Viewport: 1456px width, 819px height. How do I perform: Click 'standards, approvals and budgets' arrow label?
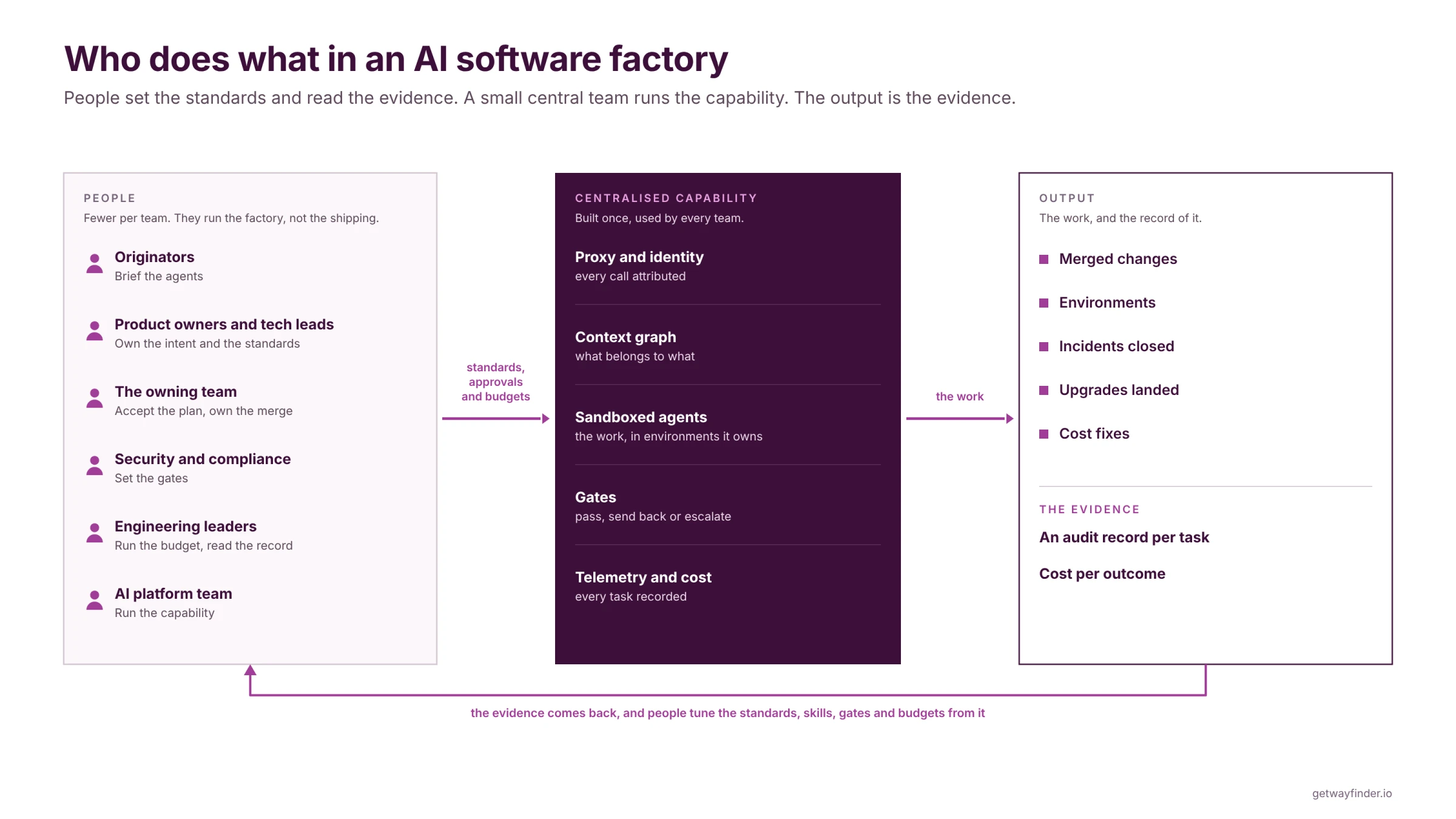click(496, 382)
